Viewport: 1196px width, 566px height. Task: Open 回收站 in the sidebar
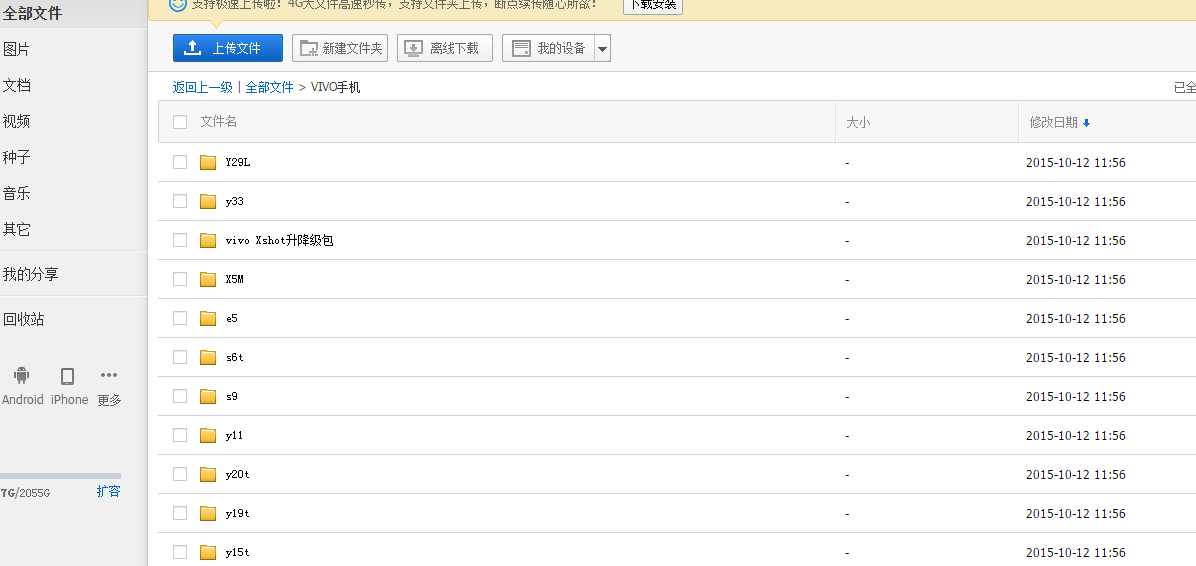[24, 319]
